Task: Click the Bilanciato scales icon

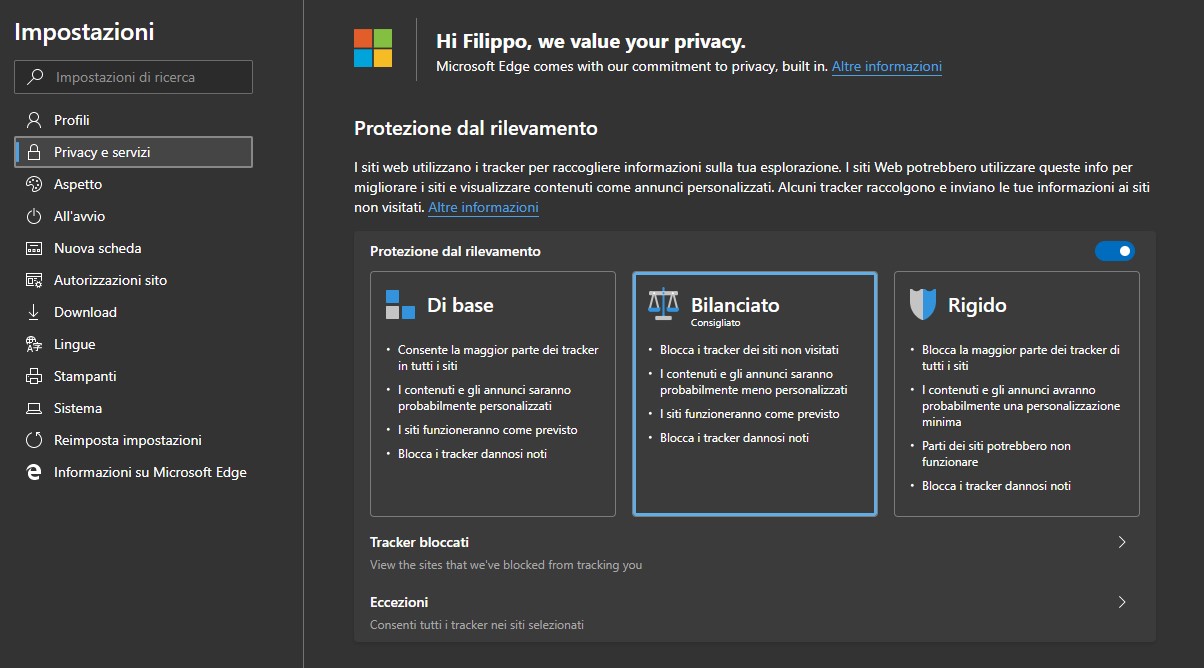Action: point(662,304)
